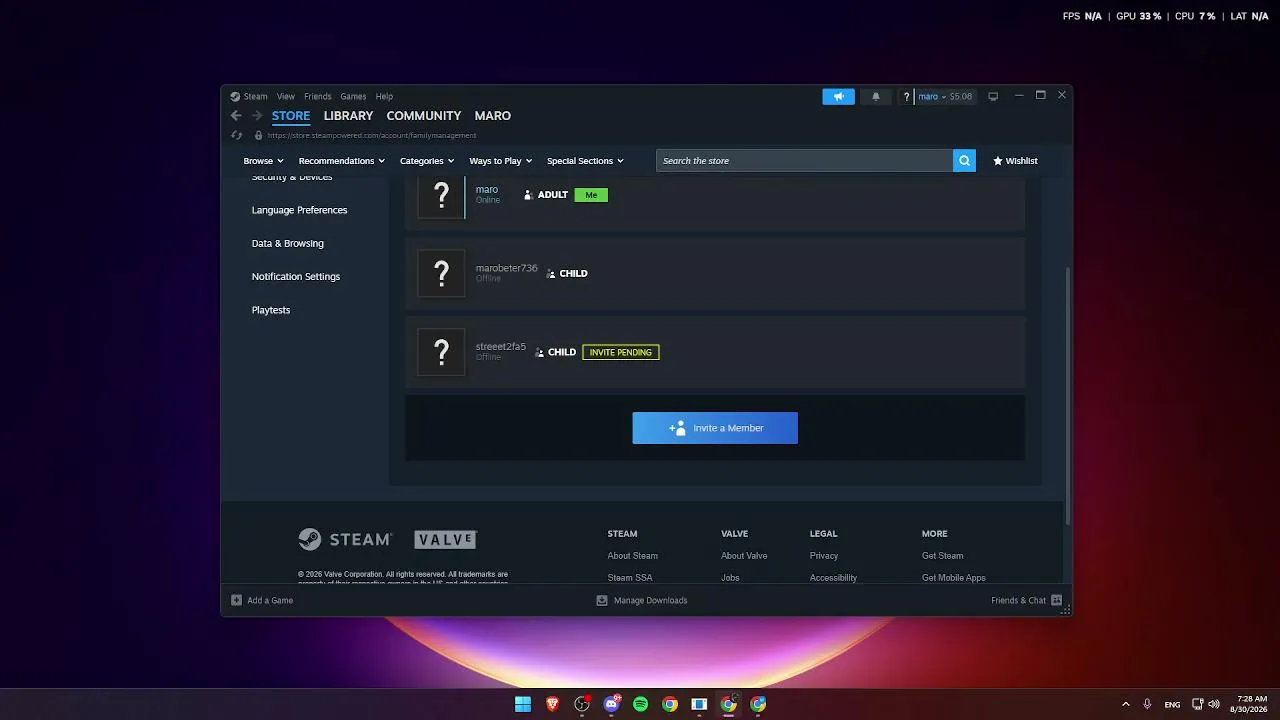The height and width of the screenshot is (720, 1280).
Task: Open Data & Browsing in the sidebar
Action: (288, 243)
